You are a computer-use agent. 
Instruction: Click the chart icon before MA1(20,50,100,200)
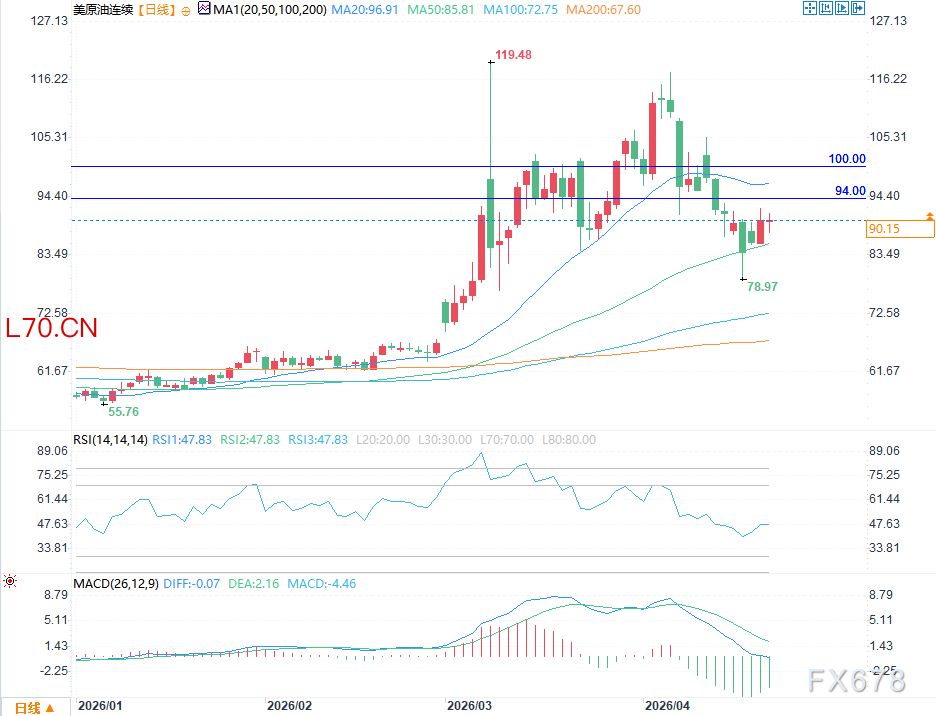pos(204,9)
